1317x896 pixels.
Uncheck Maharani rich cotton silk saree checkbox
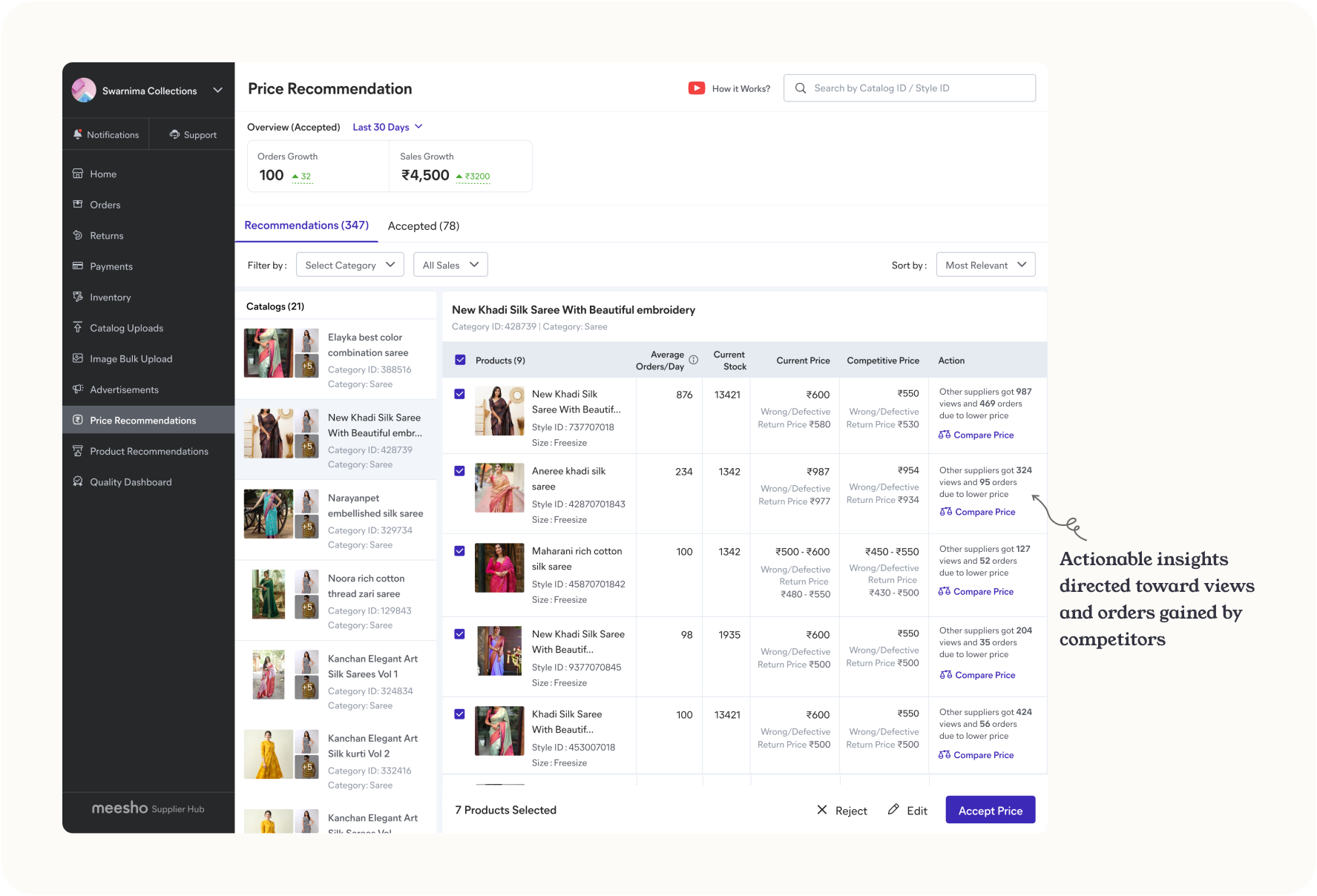[x=459, y=551]
